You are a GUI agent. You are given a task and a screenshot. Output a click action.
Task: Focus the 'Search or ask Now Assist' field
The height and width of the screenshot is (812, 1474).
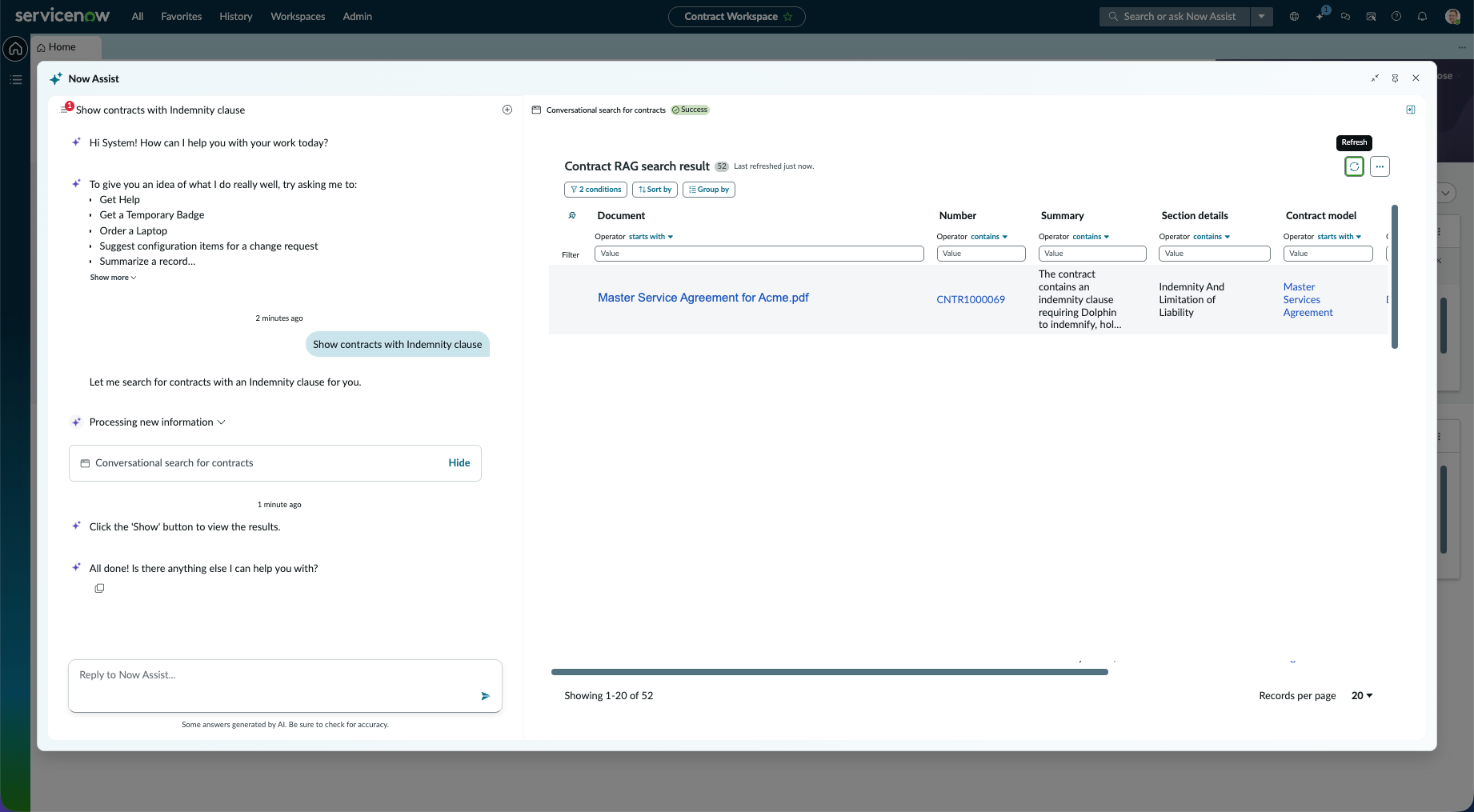click(1175, 16)
